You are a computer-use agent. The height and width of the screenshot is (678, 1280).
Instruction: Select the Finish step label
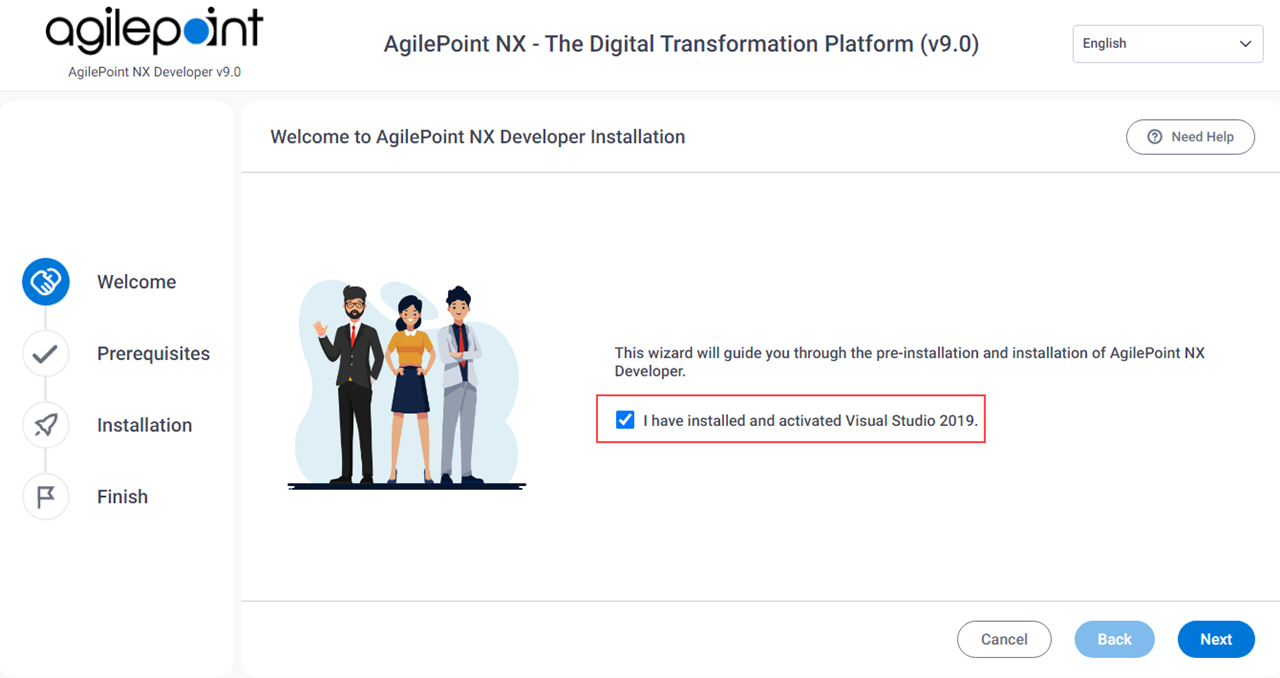click(123, 497)
